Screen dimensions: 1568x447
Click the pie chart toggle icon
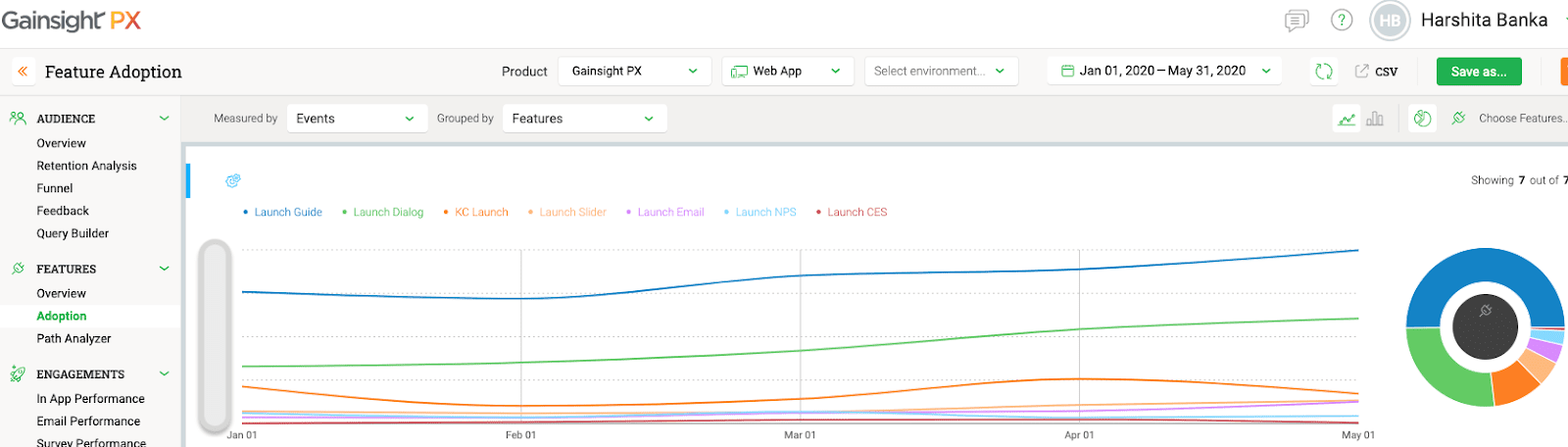pos(1422,119)
